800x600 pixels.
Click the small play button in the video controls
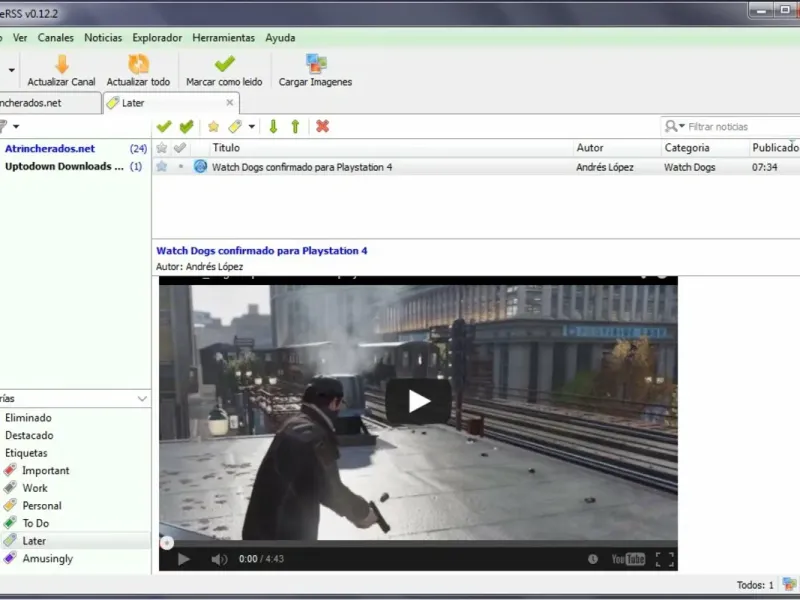pos(184,559)
